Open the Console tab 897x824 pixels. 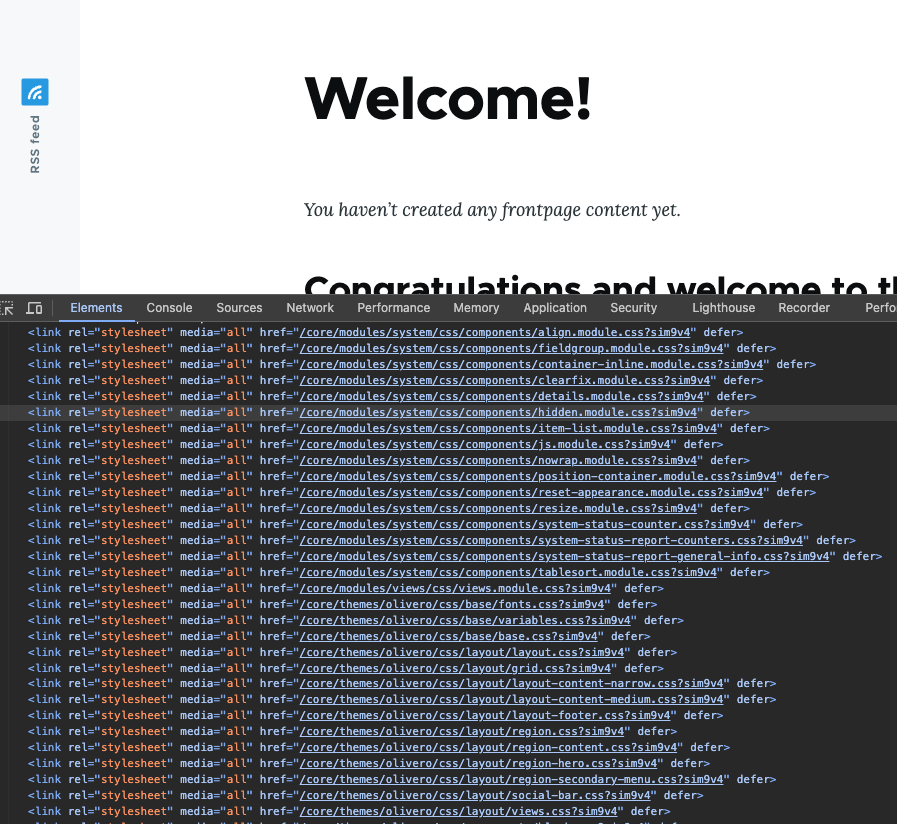click(x=169, y=308)
